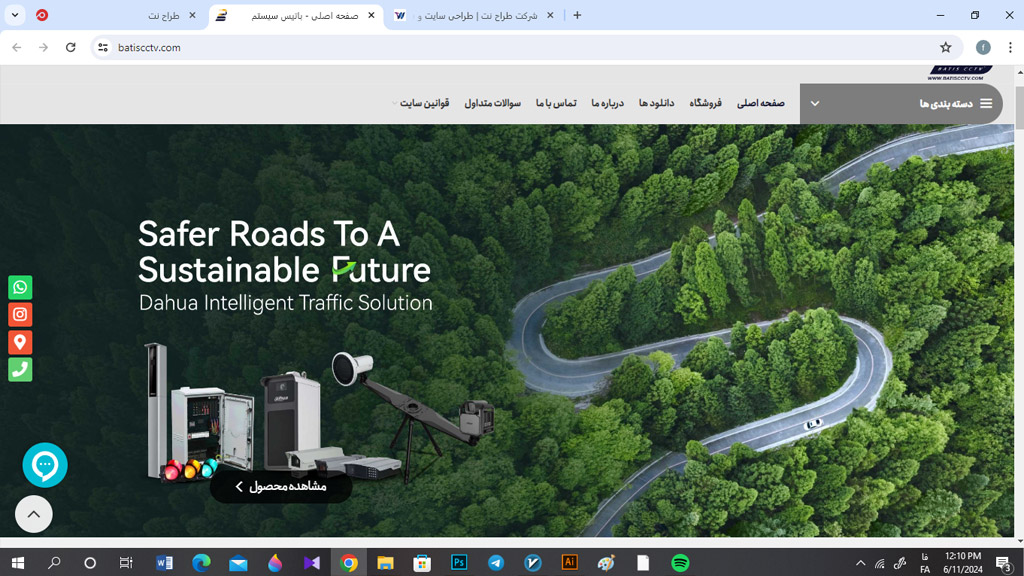Image resolution: width=1024 pixels, height=576 pixels.
Task: Open a new browser tab
Action: 577,15
